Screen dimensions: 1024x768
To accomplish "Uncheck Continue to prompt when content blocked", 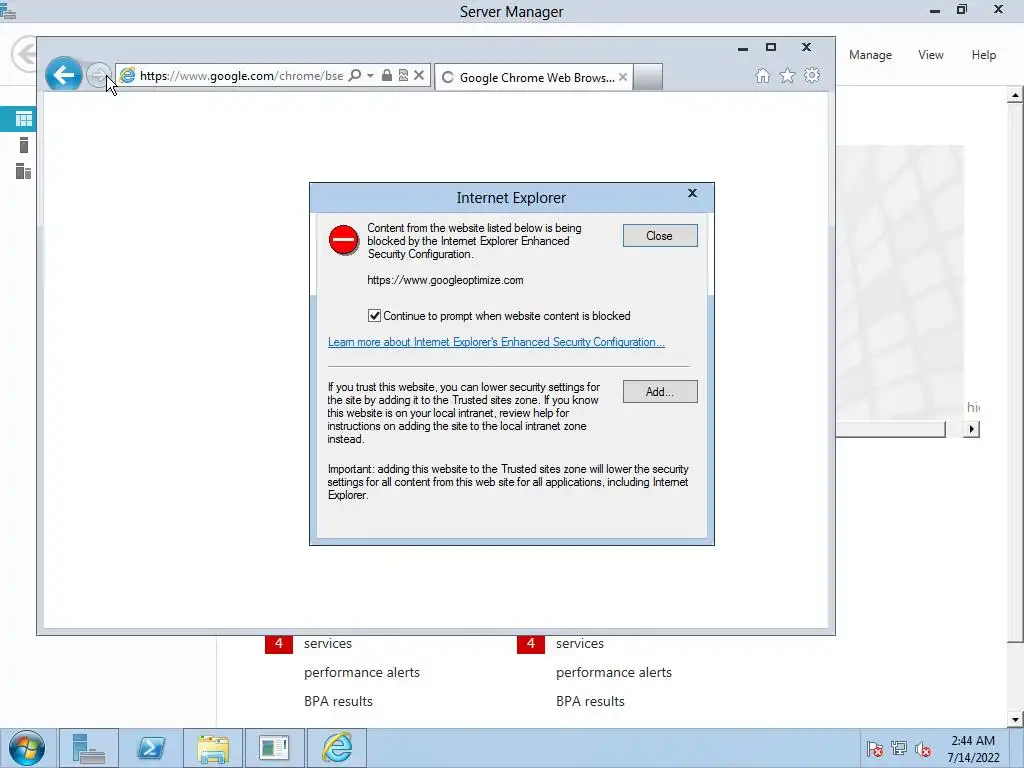I will pyautogui.click(x=374, y=316).
